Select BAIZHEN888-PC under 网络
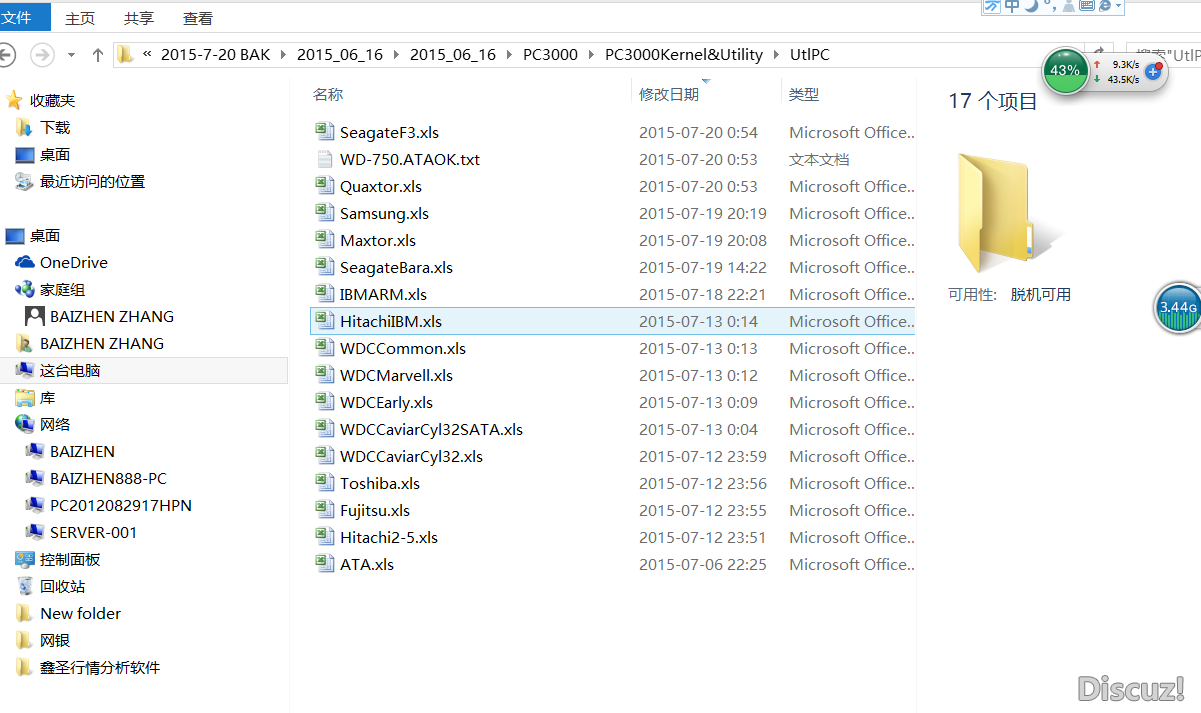 click(108, 478)
